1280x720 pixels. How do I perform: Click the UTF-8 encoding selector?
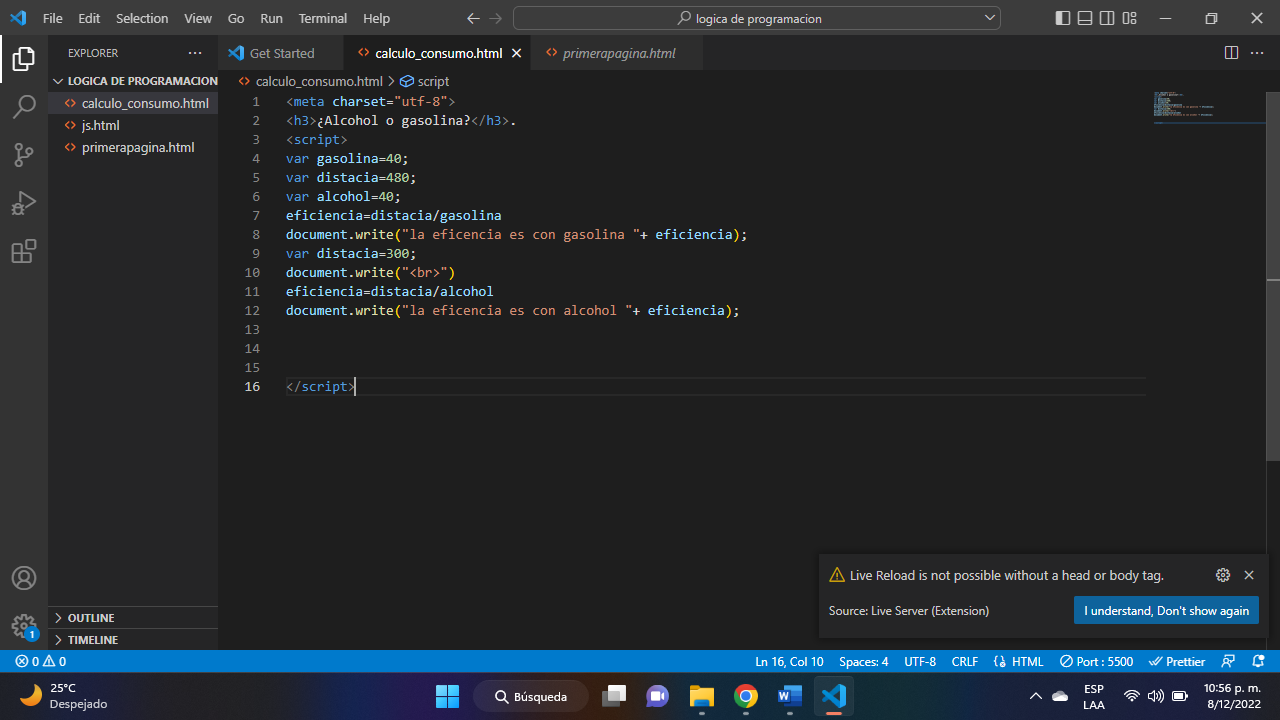point(920,661)
